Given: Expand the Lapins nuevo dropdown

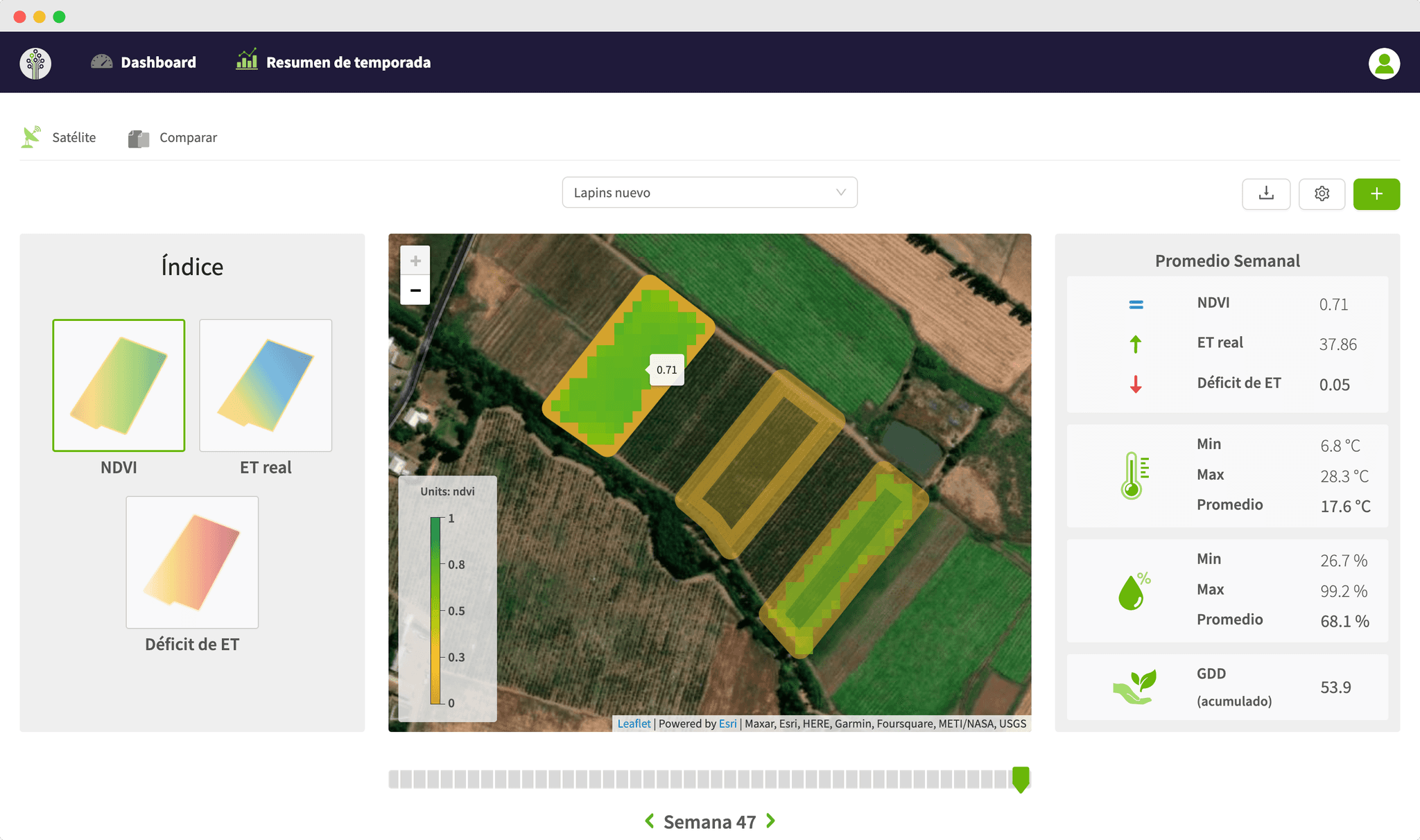Looking at the screenshot, I should pos(709,193).
